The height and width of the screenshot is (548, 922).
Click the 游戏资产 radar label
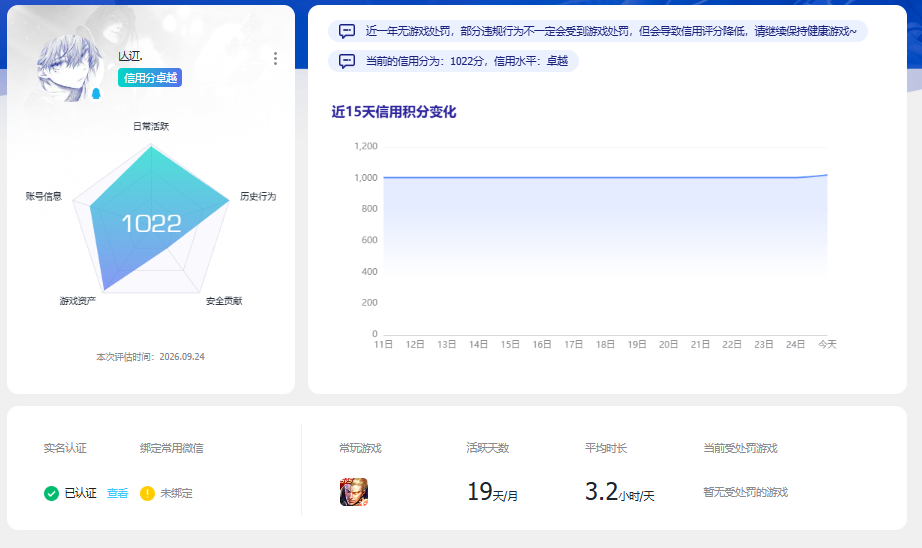[x=78, y=301]
